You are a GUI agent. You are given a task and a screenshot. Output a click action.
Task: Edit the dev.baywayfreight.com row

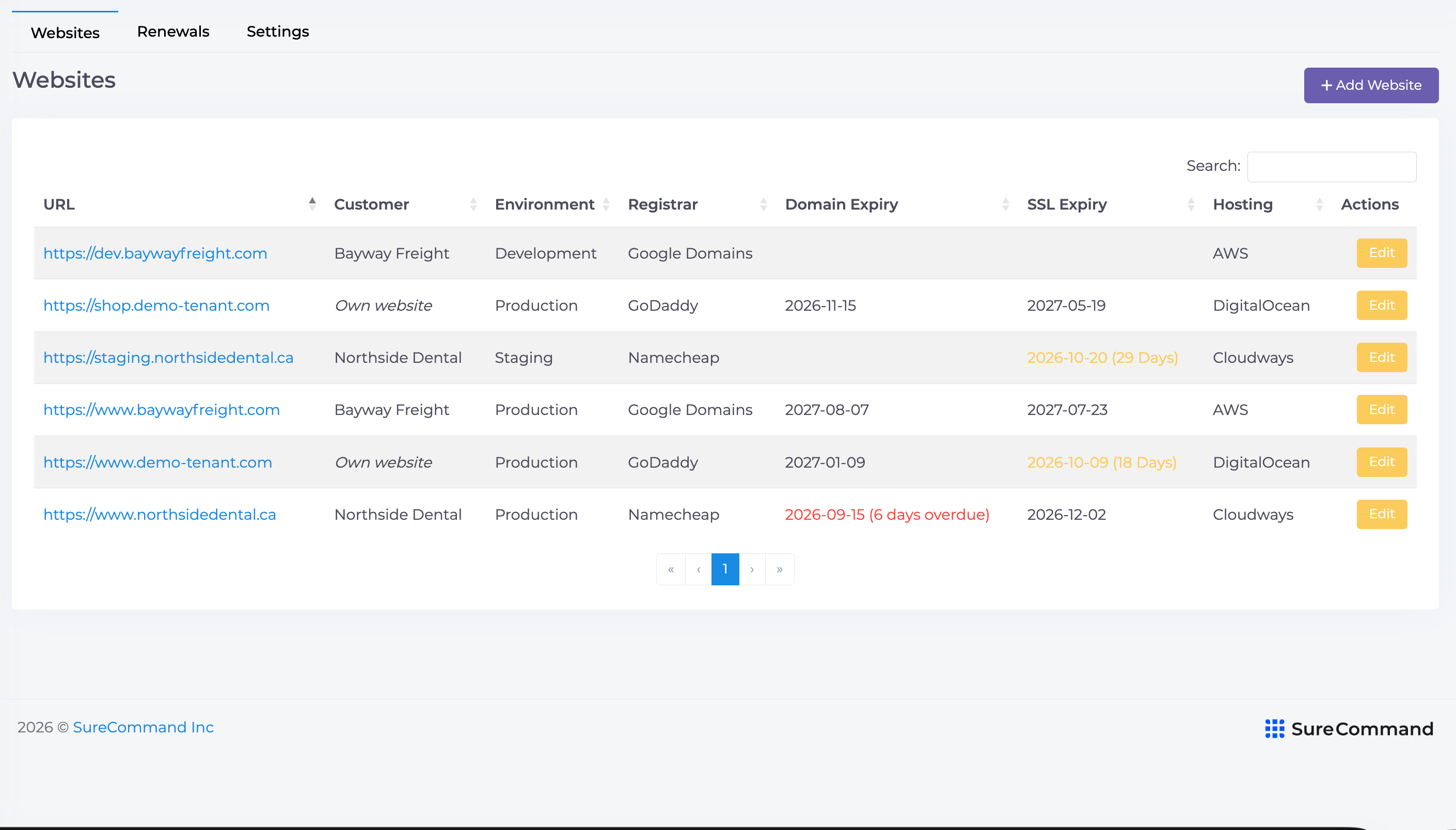coord(1382,253)
